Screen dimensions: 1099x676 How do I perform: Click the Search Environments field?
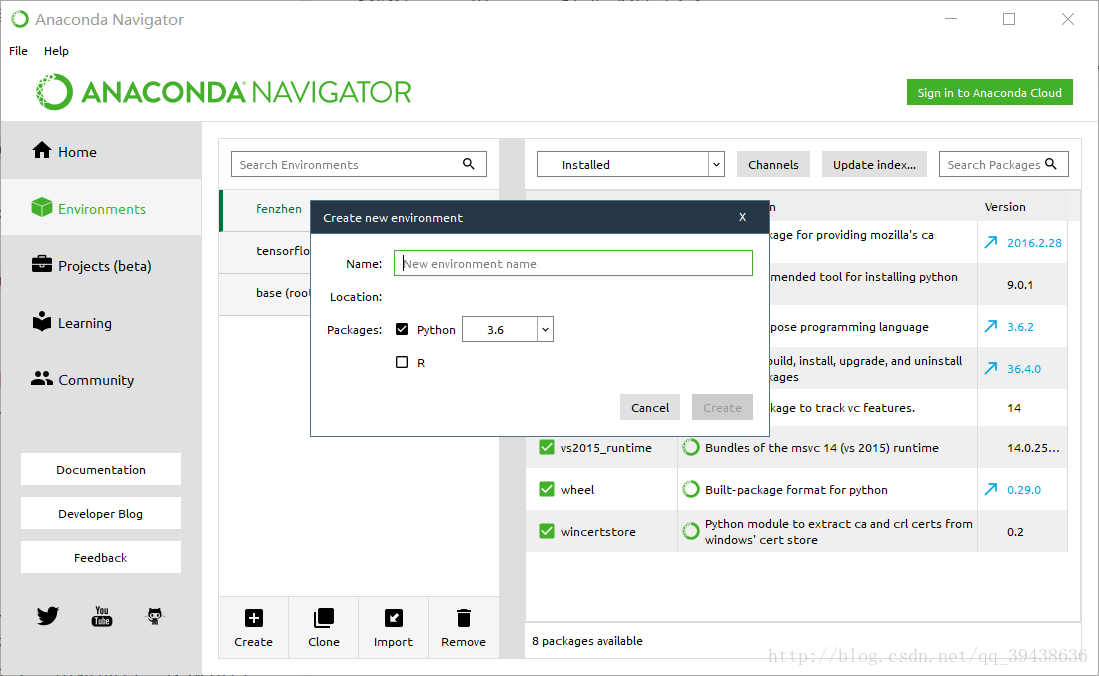pyautogui.click(x=358, y=164)
